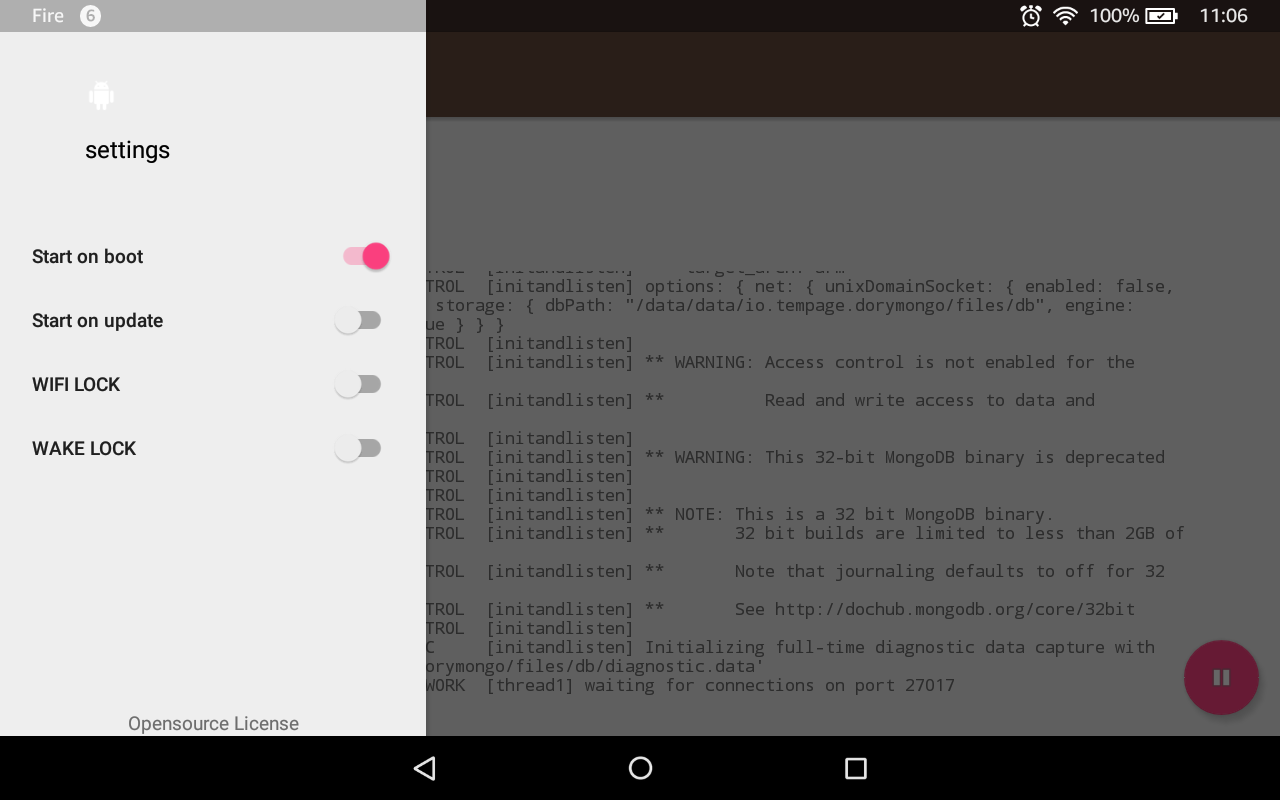
Task: Open Recent apps square icon
Action: (x=855, y=768)
